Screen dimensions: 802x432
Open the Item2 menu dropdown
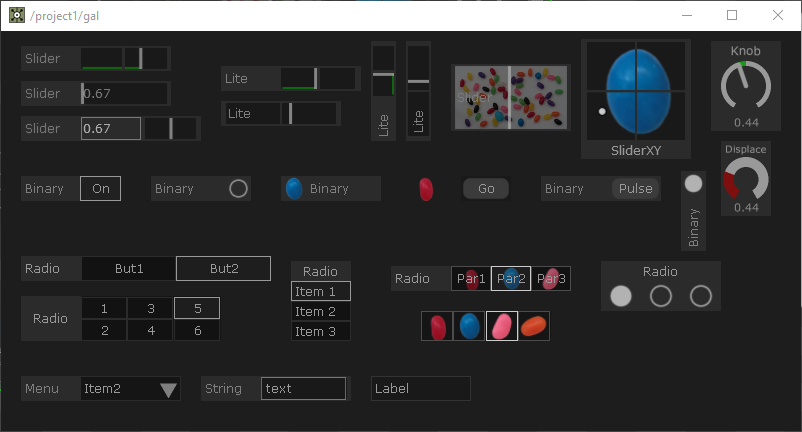pyautogui.click(x=130, y=389)
